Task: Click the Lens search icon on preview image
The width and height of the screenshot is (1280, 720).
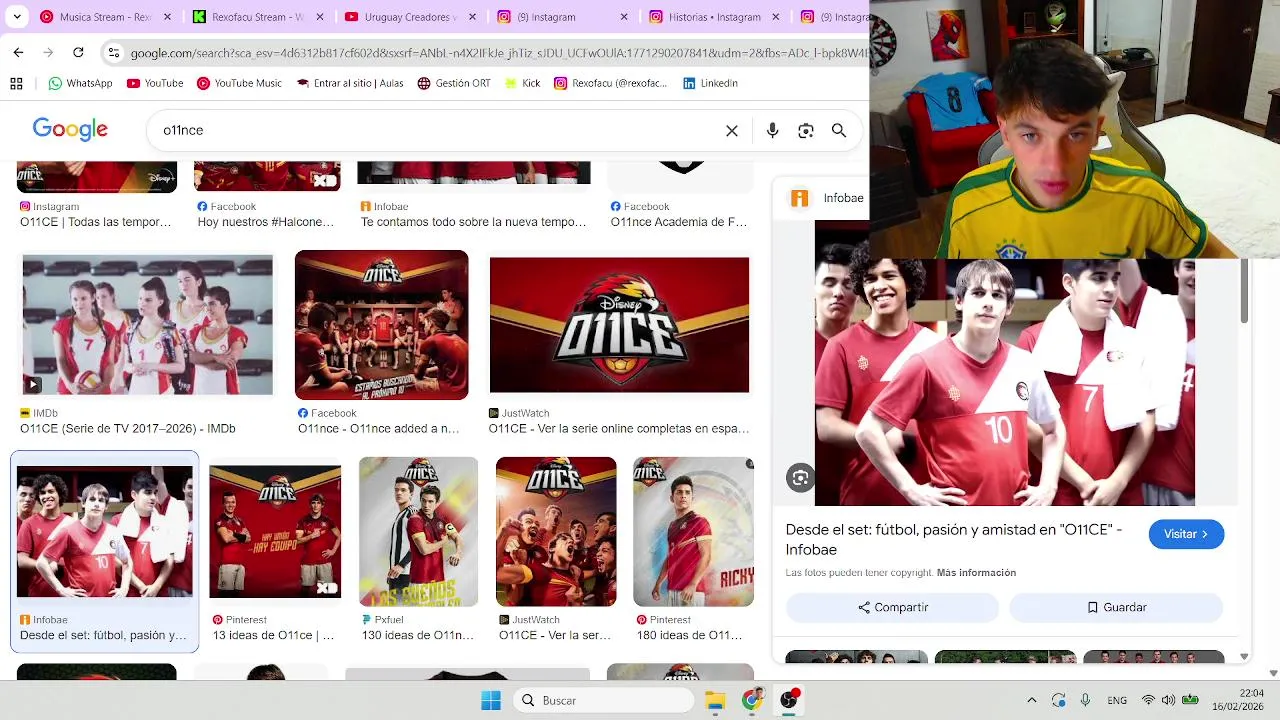Action: pyautogui.click(x=800, y=478)
